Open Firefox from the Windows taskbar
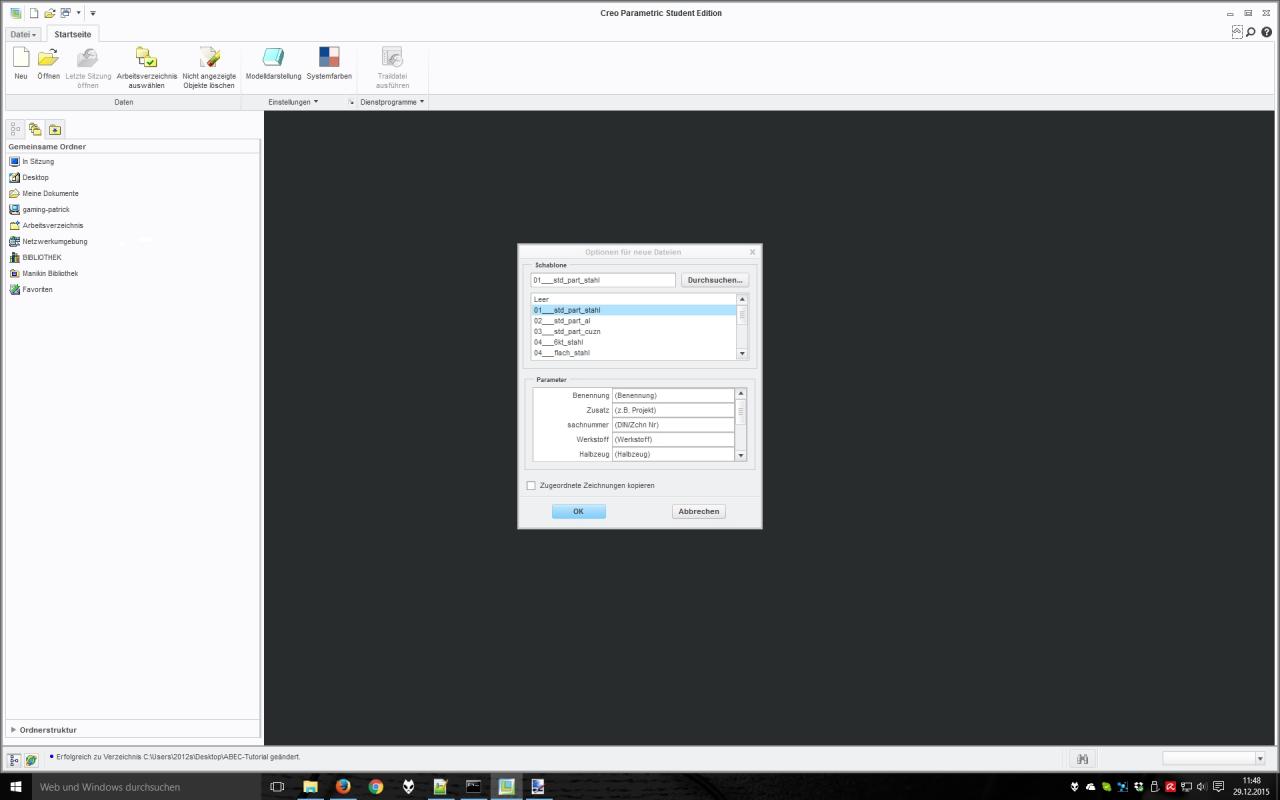Image resolution: width=1280 pixels, height=800 pixels. [x=343, y=787]
